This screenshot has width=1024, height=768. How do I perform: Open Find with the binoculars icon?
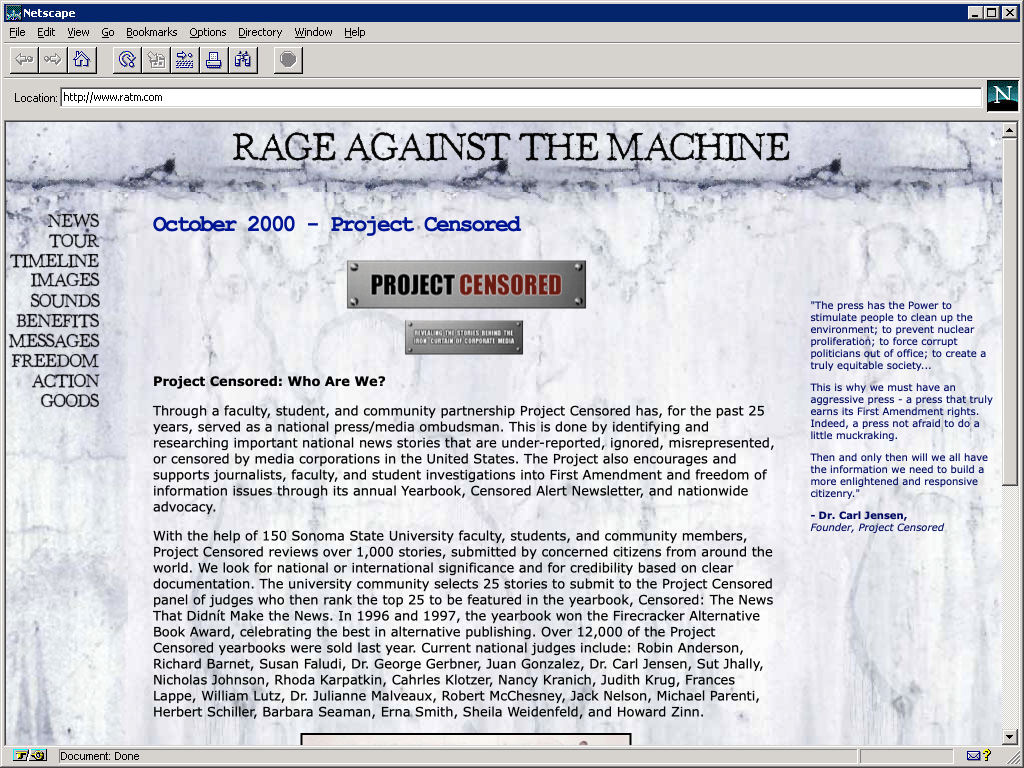242,60
